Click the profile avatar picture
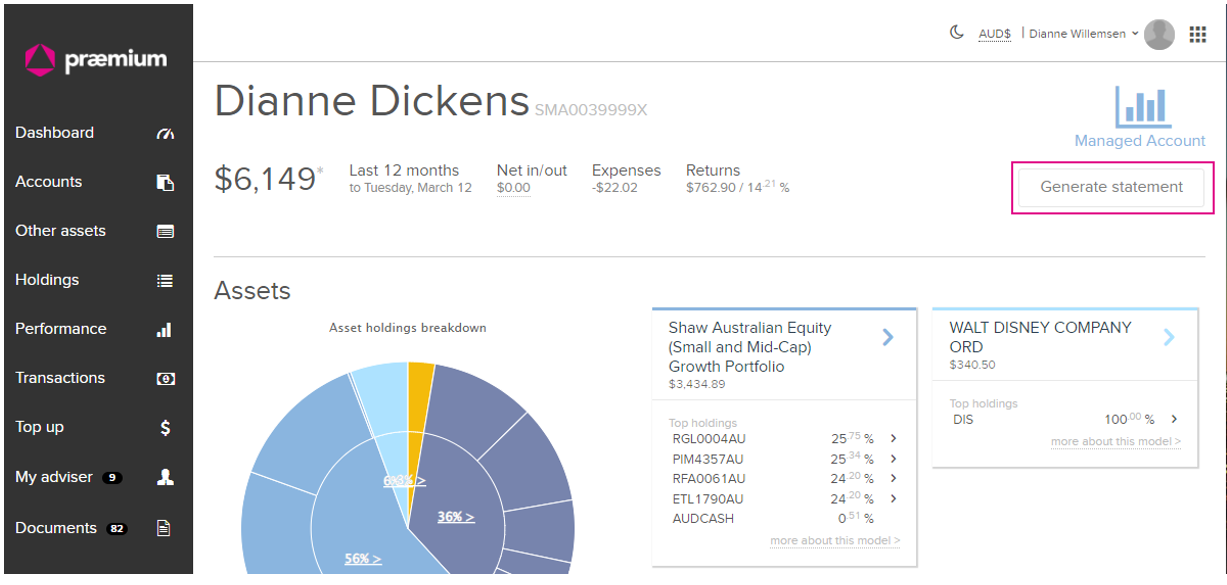Image resolution: width=1227 pixels, height=585 pixels. pyautogui.click(x=1159, y=33)
